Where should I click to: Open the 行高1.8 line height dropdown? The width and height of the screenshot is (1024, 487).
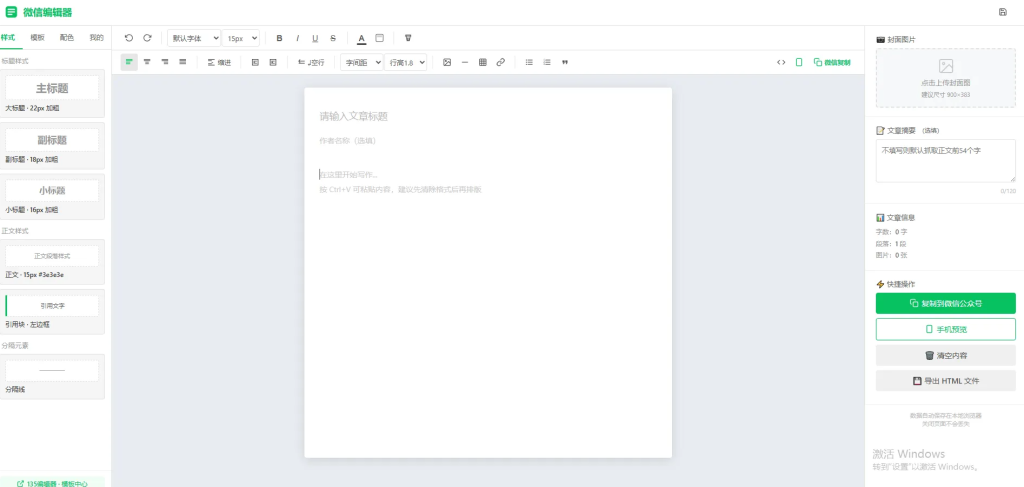coord(406,62)
